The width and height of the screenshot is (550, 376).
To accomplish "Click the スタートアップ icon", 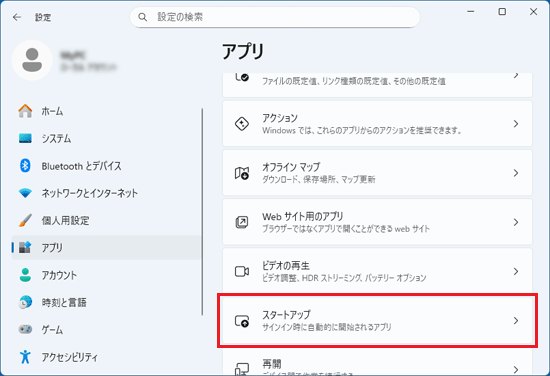I will [x=242, y=321].
